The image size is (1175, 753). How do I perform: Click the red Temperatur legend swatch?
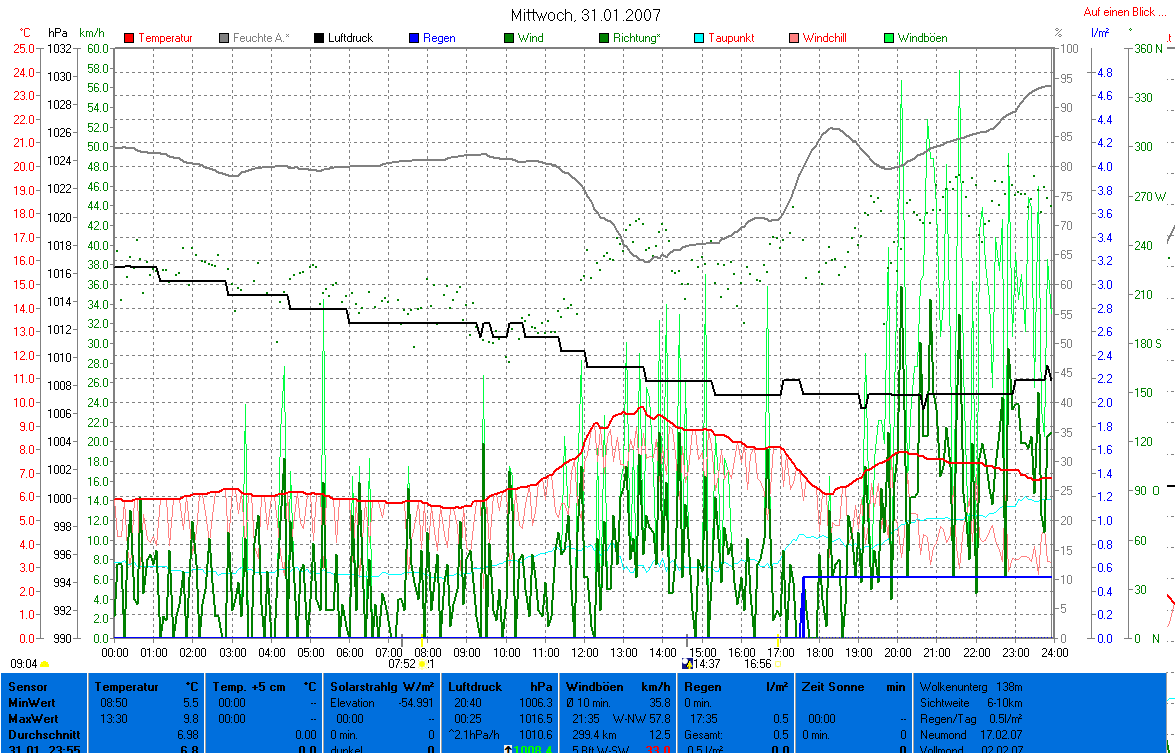(x=130, y=38)
